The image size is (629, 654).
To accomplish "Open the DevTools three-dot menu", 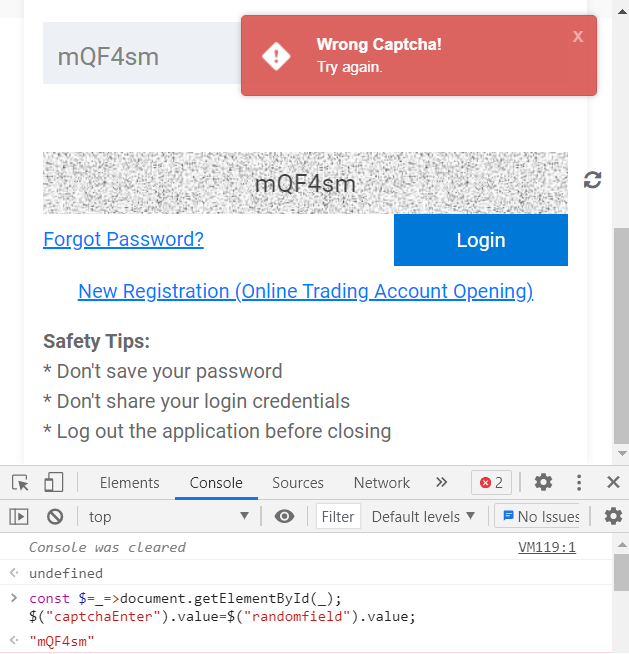I will pos(579,483).
